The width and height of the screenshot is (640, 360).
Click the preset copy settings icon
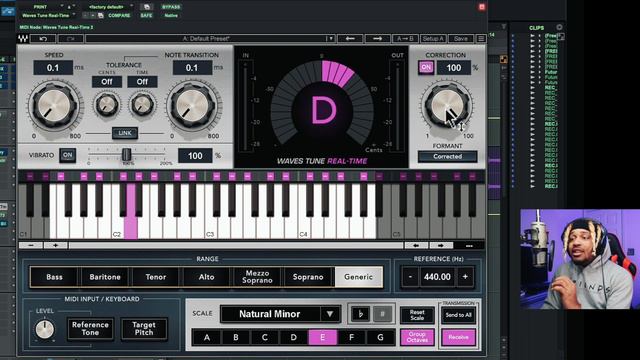[147, 7]
